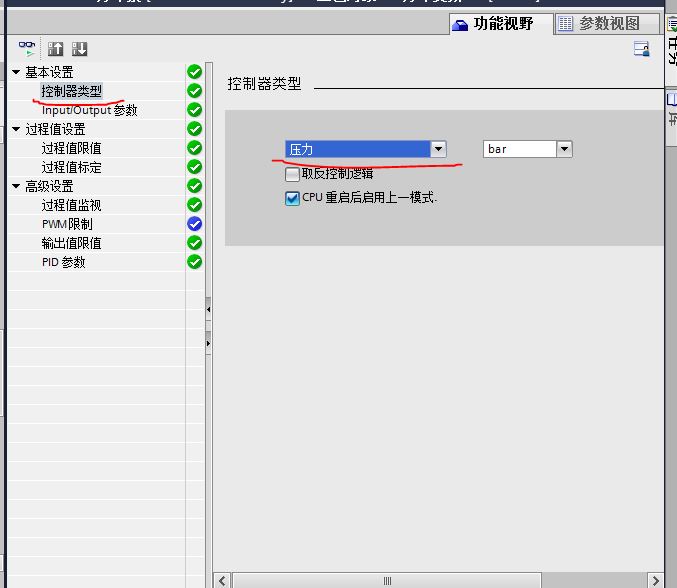
Task: Collapse the 过程值设置 tree node
Action: tap(16, 129)
